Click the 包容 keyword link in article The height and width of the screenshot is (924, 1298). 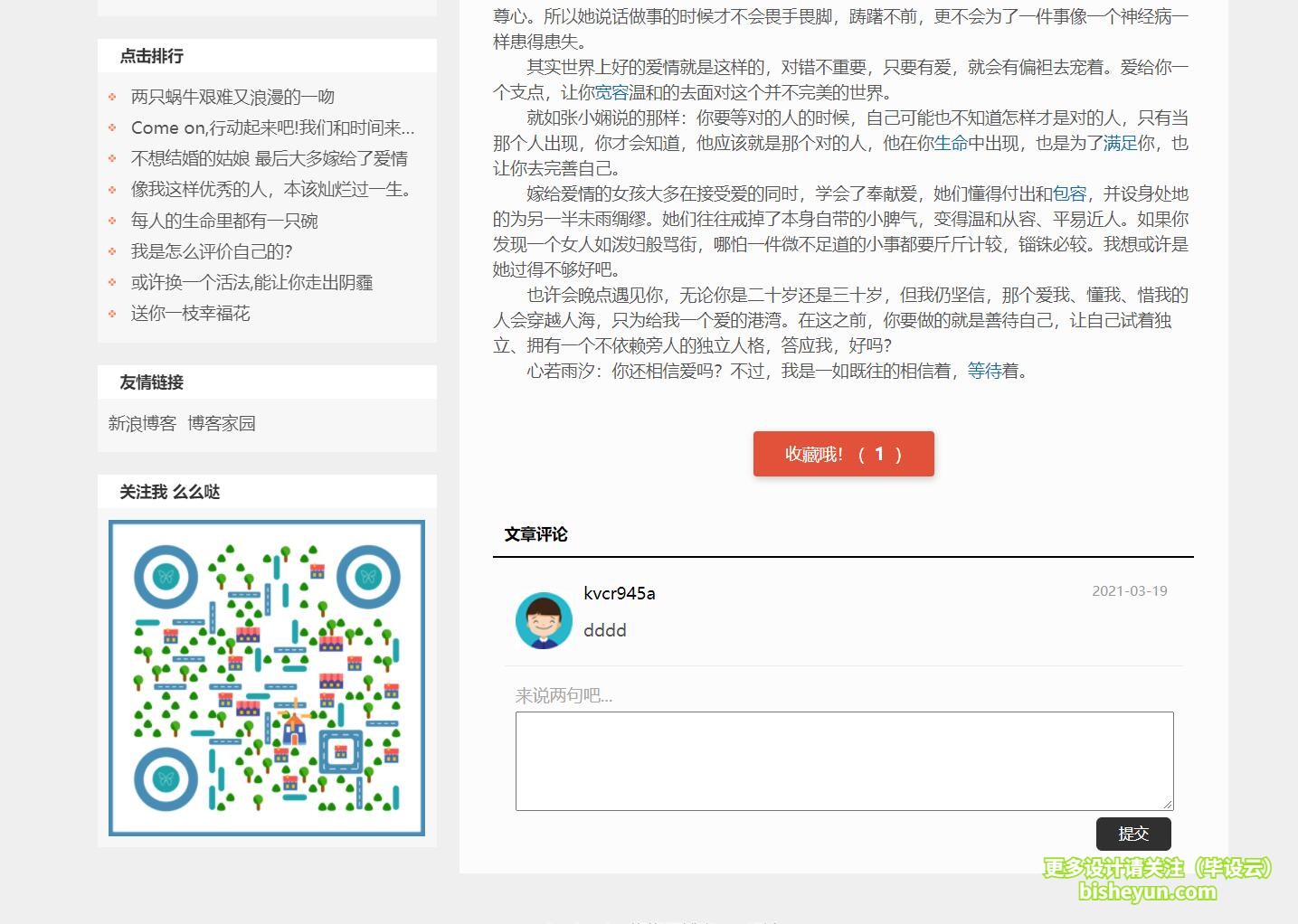tap(1070, 193)
